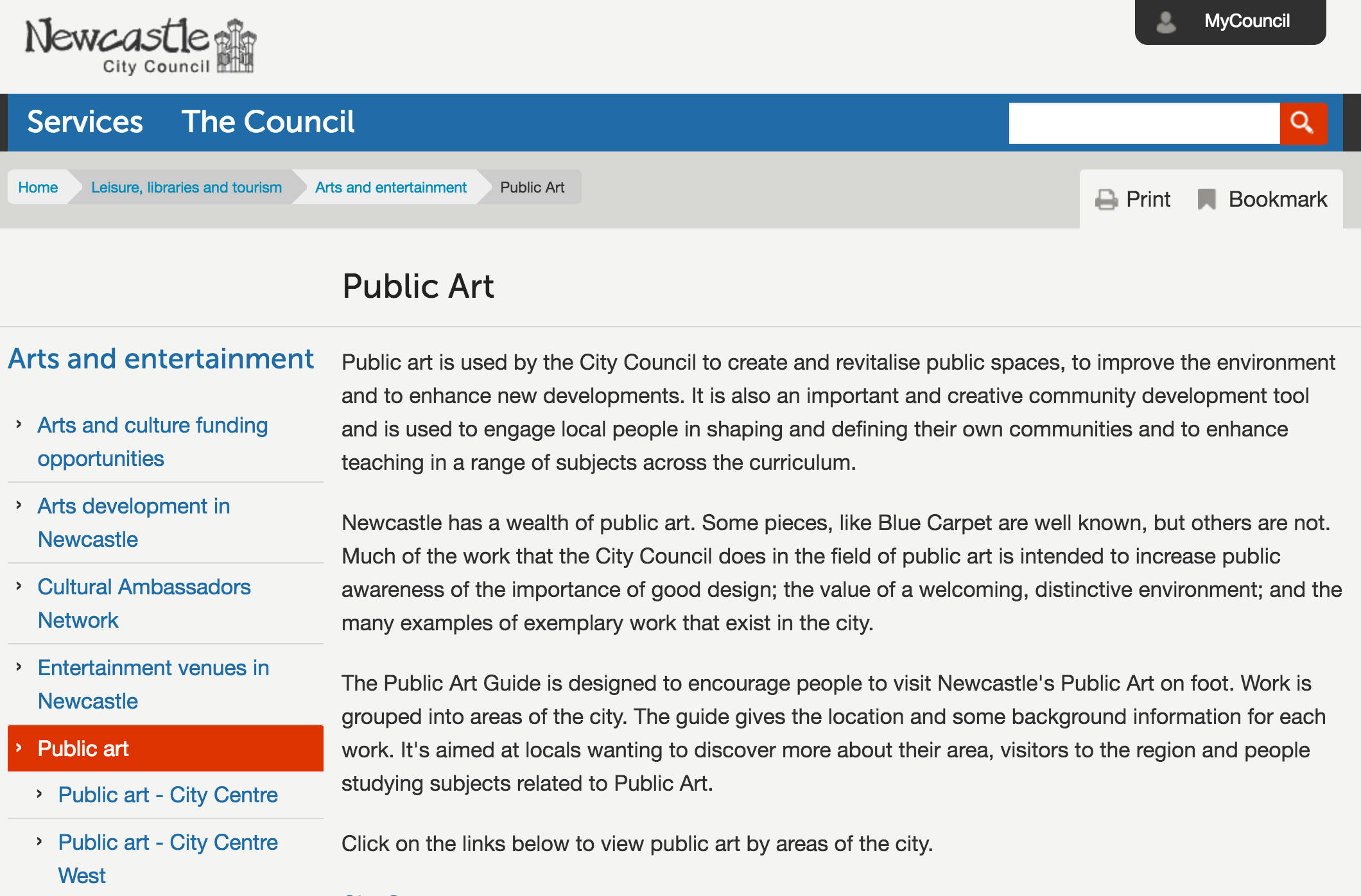Click chevron beside Public art - City Centre West
This screenshot has height=896, width=1361.
point(40,841)
